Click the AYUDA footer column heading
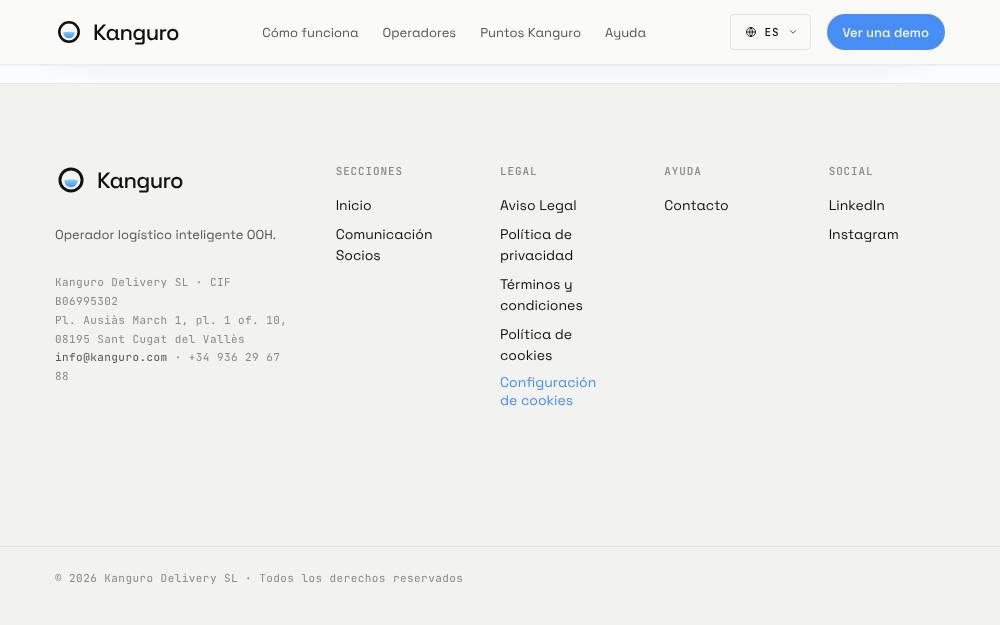Viewport: 1000px width, 625px height. pyautogui.click(x=682, y=171)
